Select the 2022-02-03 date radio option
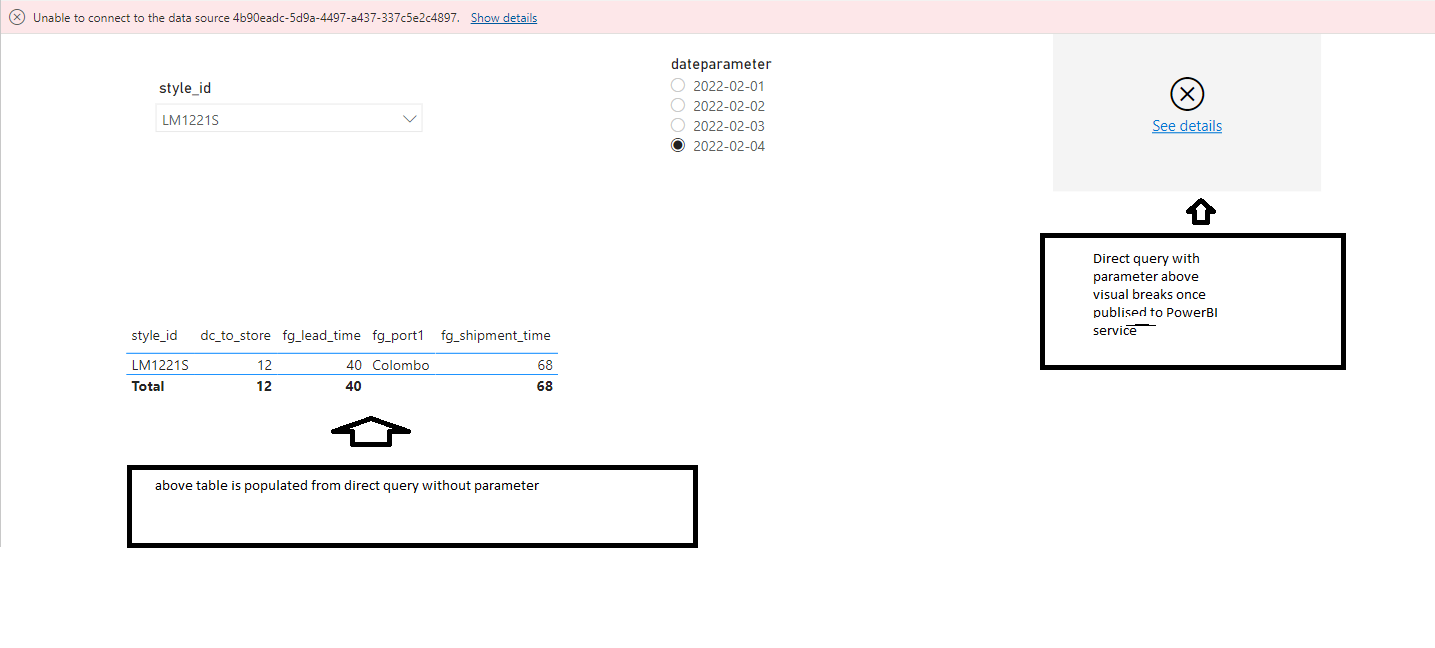Screen dimensions: 1435x648 [x=678, y=125]
